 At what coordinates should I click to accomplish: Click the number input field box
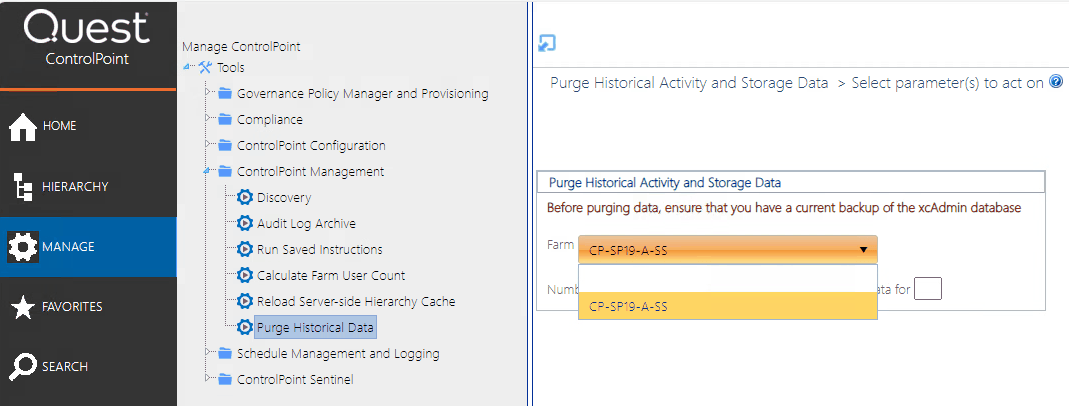pyautogui.click(x=928, y=289)
